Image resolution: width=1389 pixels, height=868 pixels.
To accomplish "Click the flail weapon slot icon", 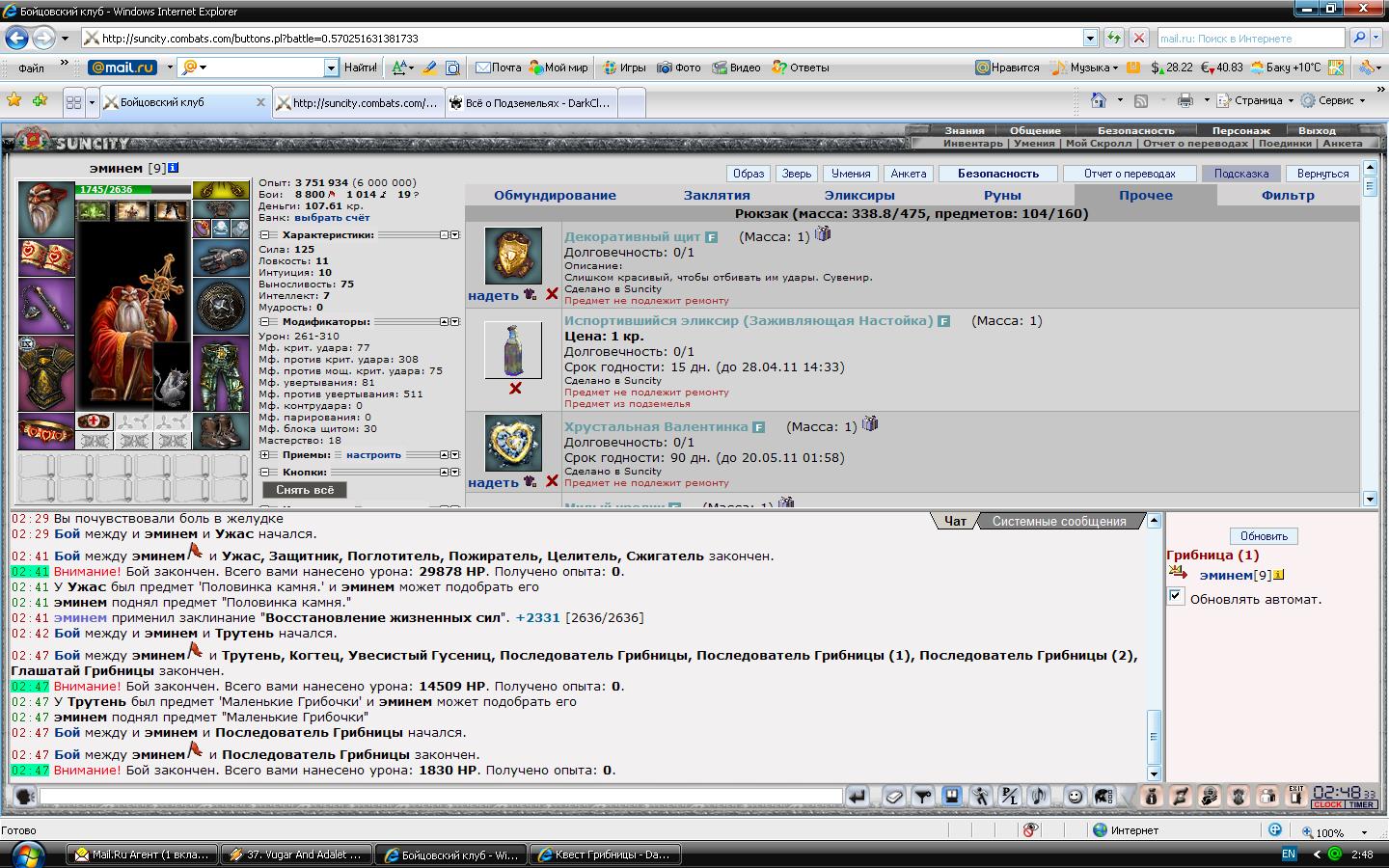I will pyautogui.click(x=46, y=308).
